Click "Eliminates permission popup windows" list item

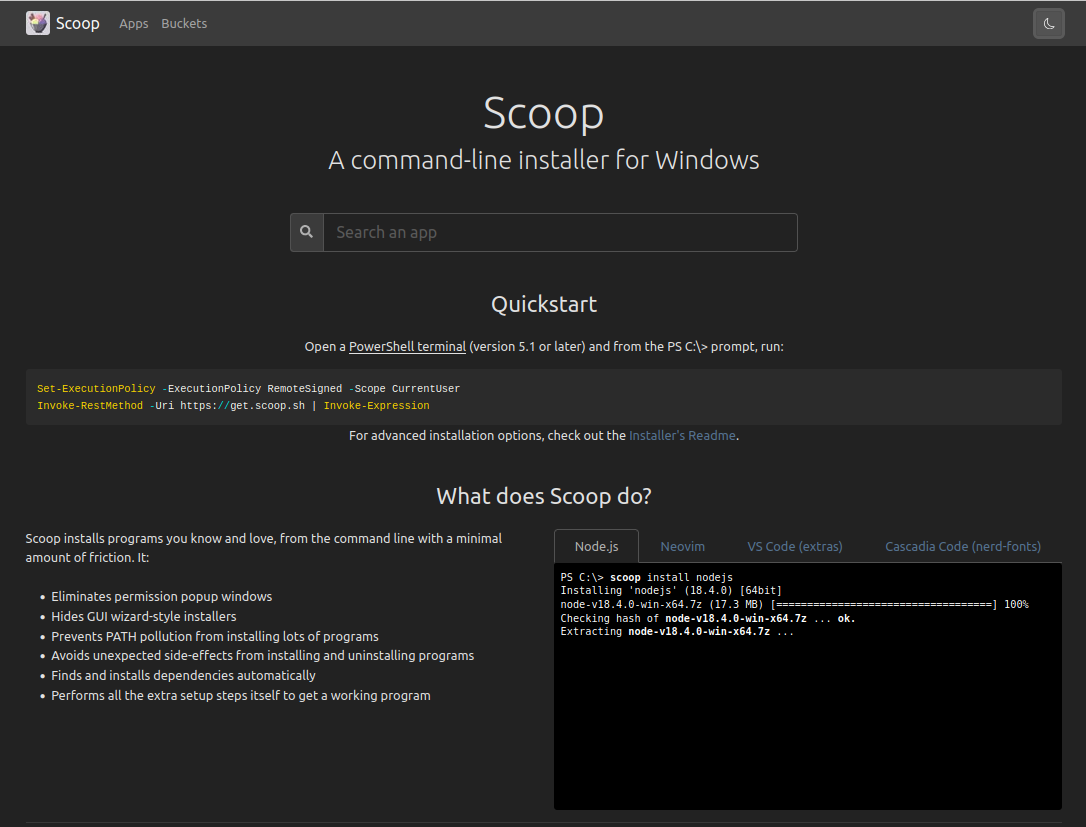[x=161, y=596]
